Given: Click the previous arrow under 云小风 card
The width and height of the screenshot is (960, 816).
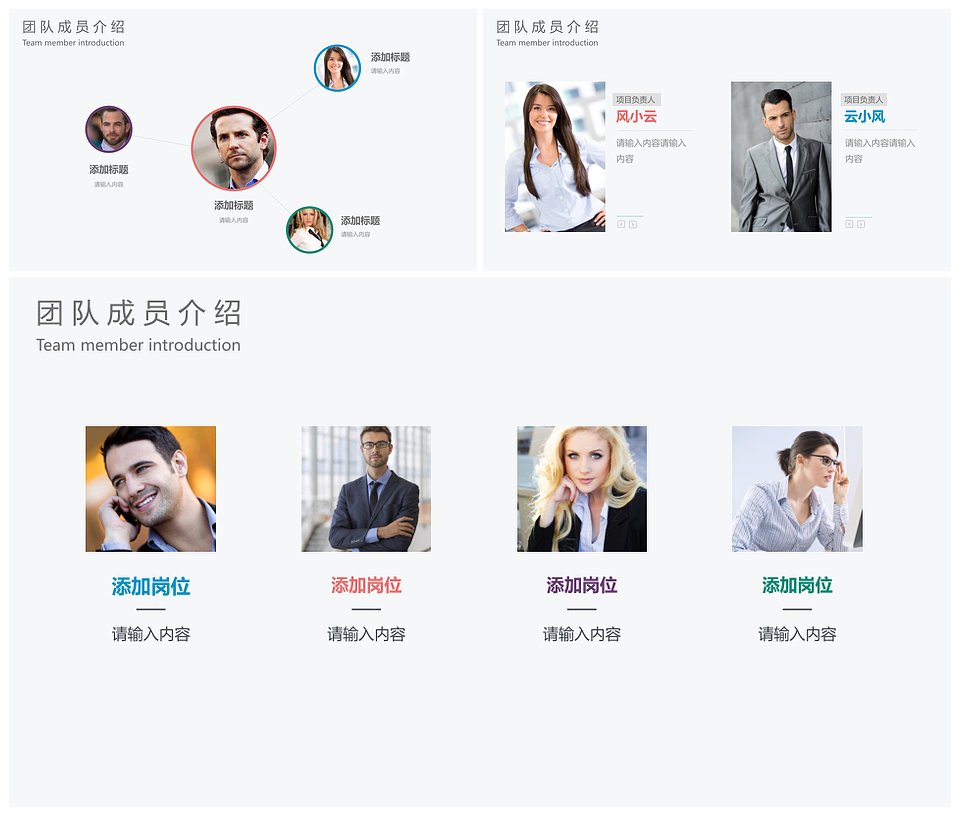Looking at the screenshot, I should [x=849, y=224].
